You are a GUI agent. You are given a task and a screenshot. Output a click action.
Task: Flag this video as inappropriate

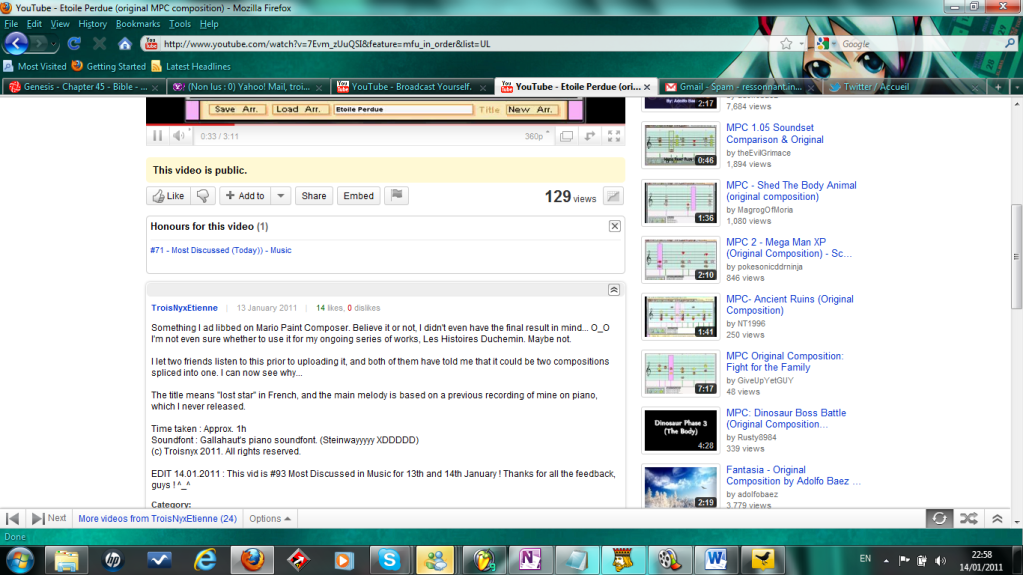[x=397, y=196]
